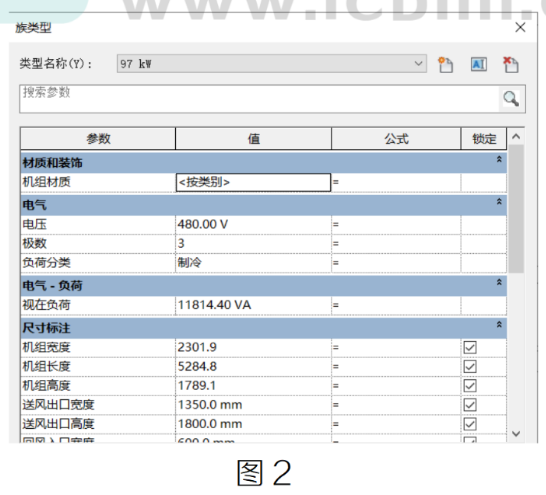Open the 类型名称 dropdown showing 97 kW
The width and height of the screenshot is (546, 495).
point(272,64)
